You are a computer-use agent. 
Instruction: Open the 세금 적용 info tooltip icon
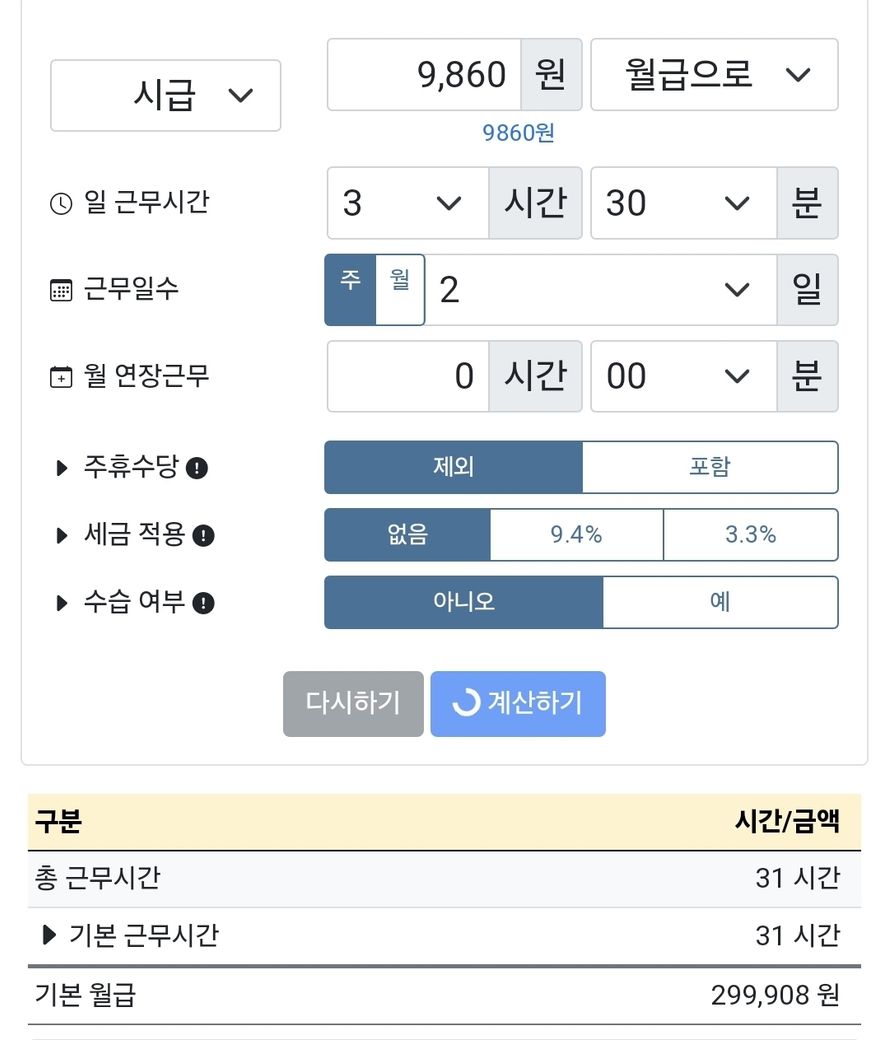tap(203, 536)
